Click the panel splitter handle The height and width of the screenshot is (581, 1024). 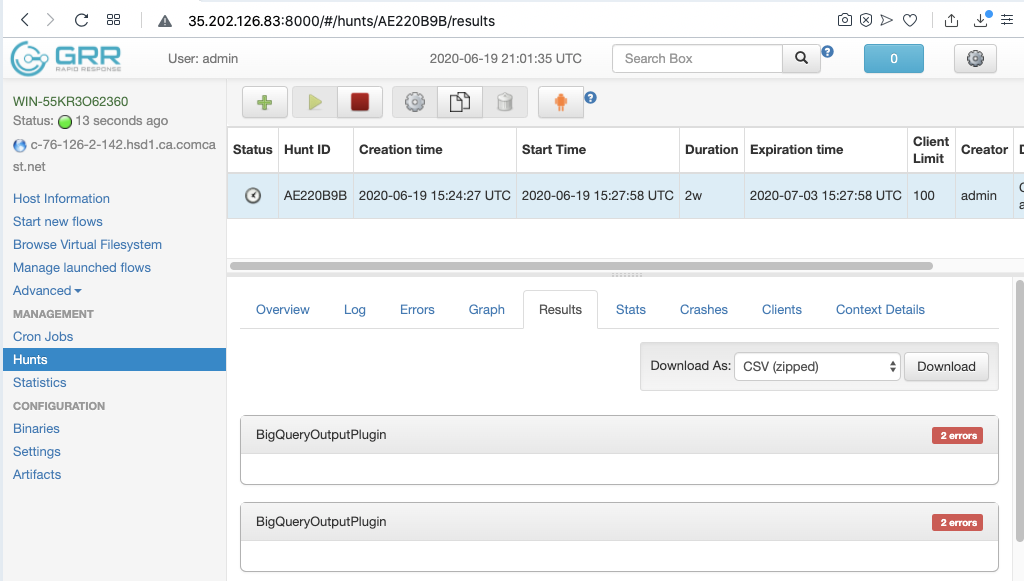point(626,275)
